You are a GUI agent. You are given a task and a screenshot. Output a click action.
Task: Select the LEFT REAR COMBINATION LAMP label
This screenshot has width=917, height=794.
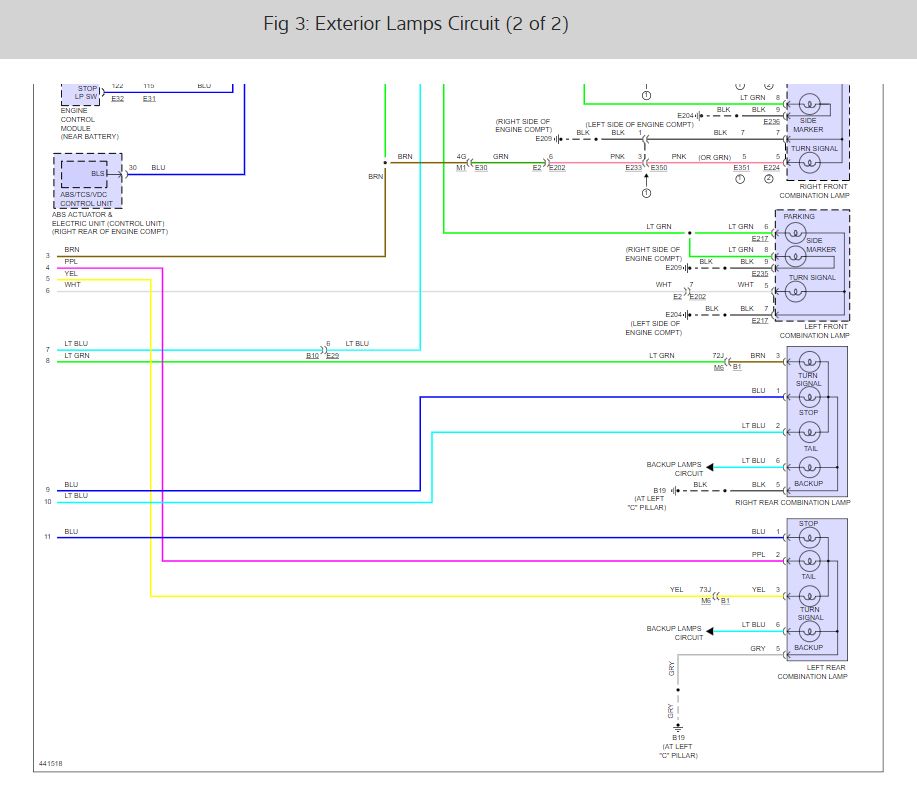pos(812,672)
